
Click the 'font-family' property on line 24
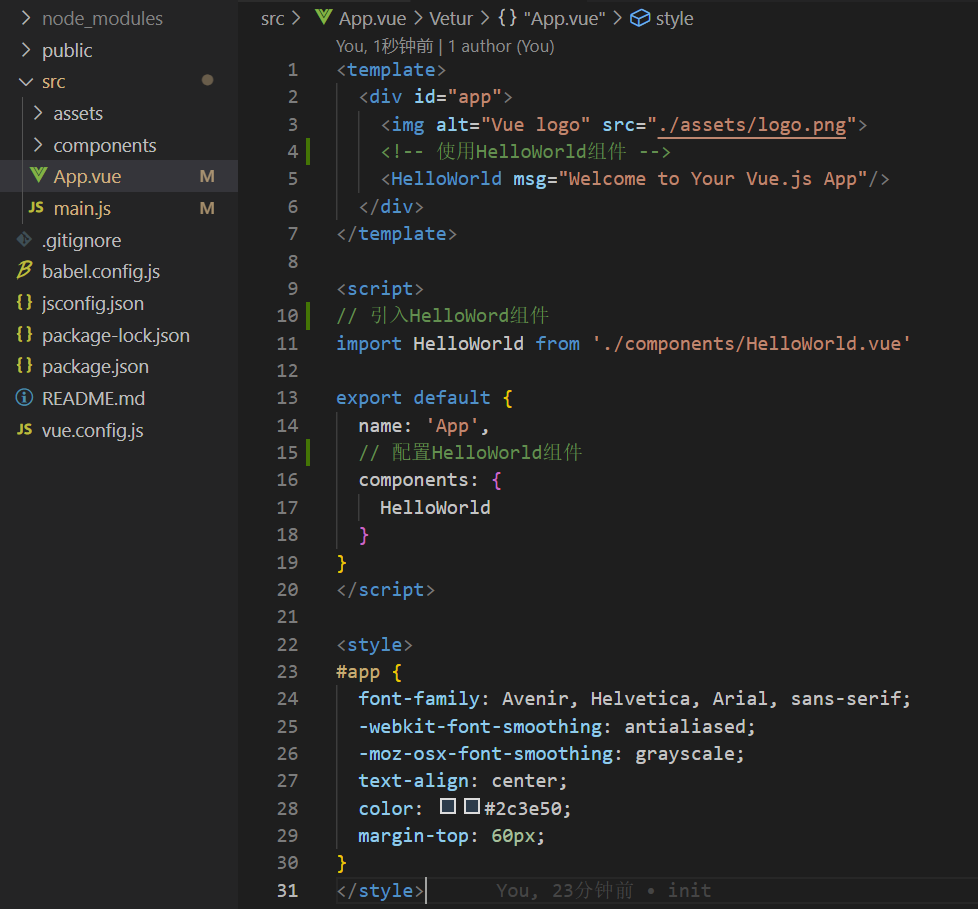pos(419,699)
